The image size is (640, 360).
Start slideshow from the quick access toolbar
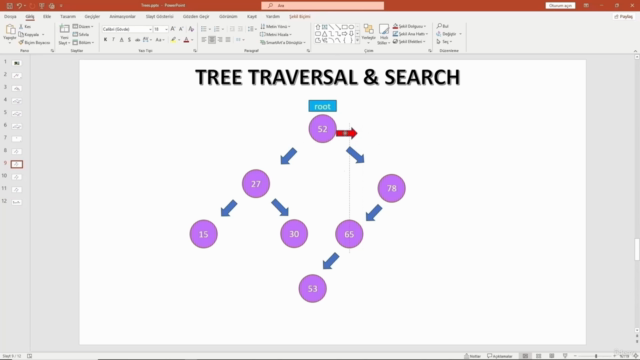pyautogui.click(x=42, y=6)
